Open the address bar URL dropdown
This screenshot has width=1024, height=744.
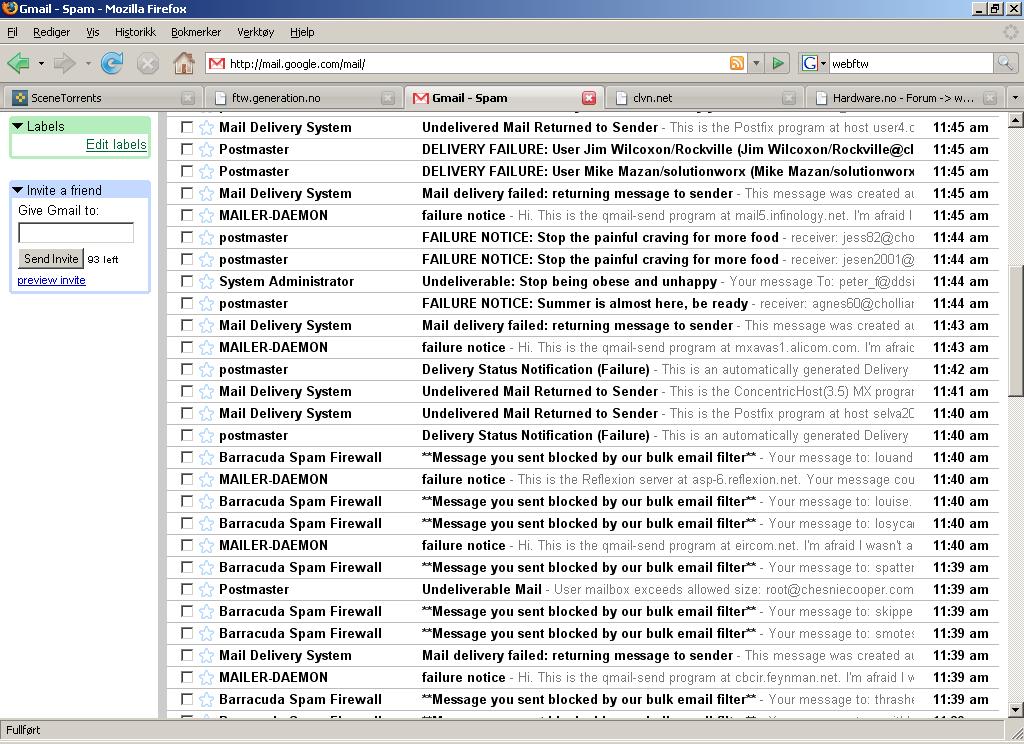[756, 63]
